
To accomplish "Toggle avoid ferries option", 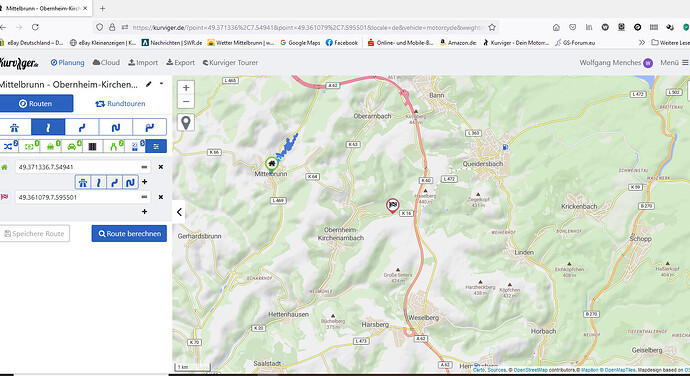I will (x=51, y=146).
